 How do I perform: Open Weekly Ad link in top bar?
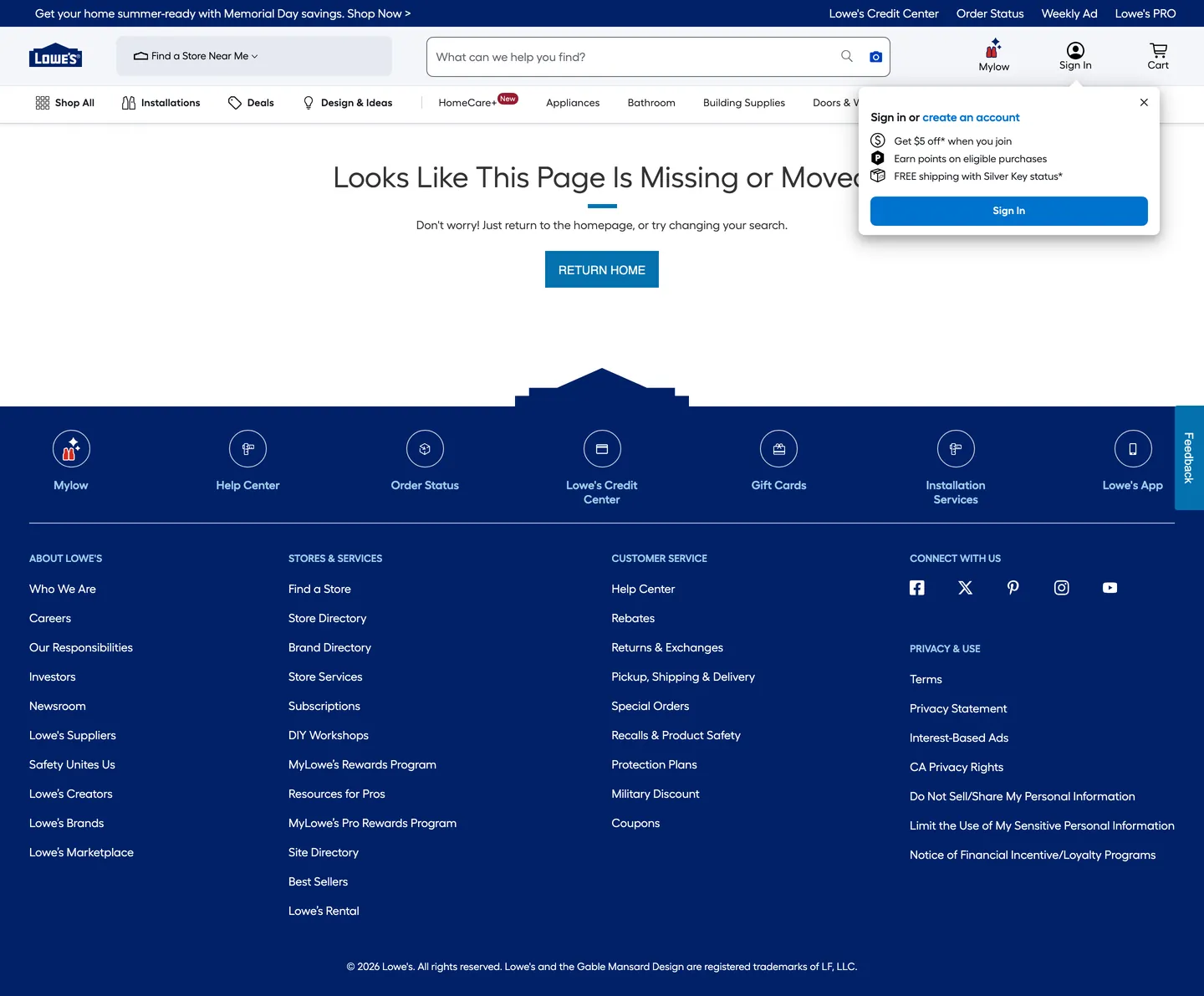point(1069,13)
